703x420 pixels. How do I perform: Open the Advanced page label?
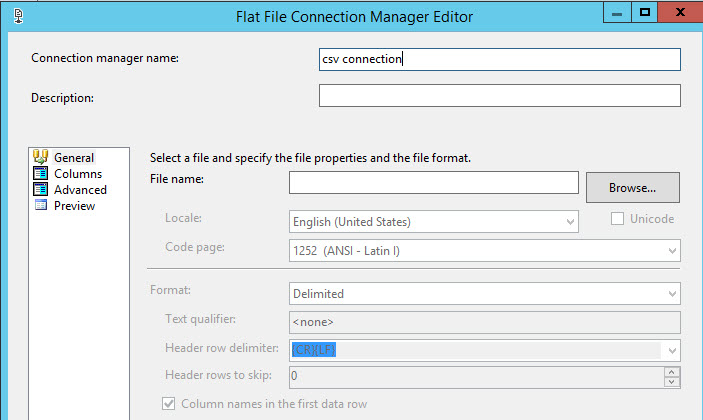tap(80, 189)
